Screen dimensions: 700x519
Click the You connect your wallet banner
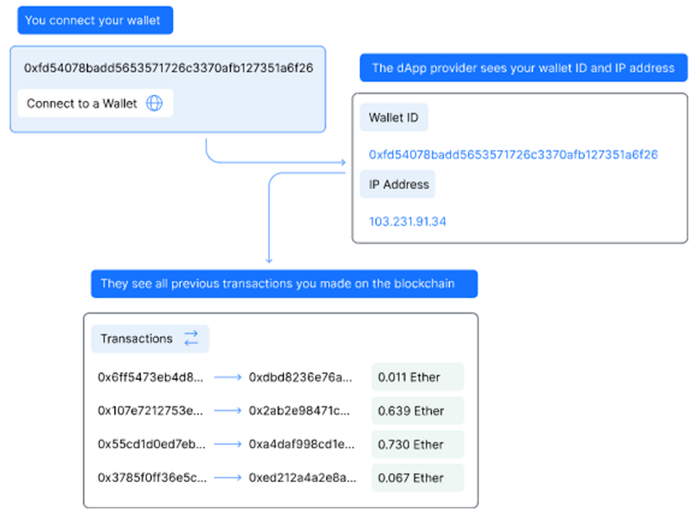tap(95, 20)
